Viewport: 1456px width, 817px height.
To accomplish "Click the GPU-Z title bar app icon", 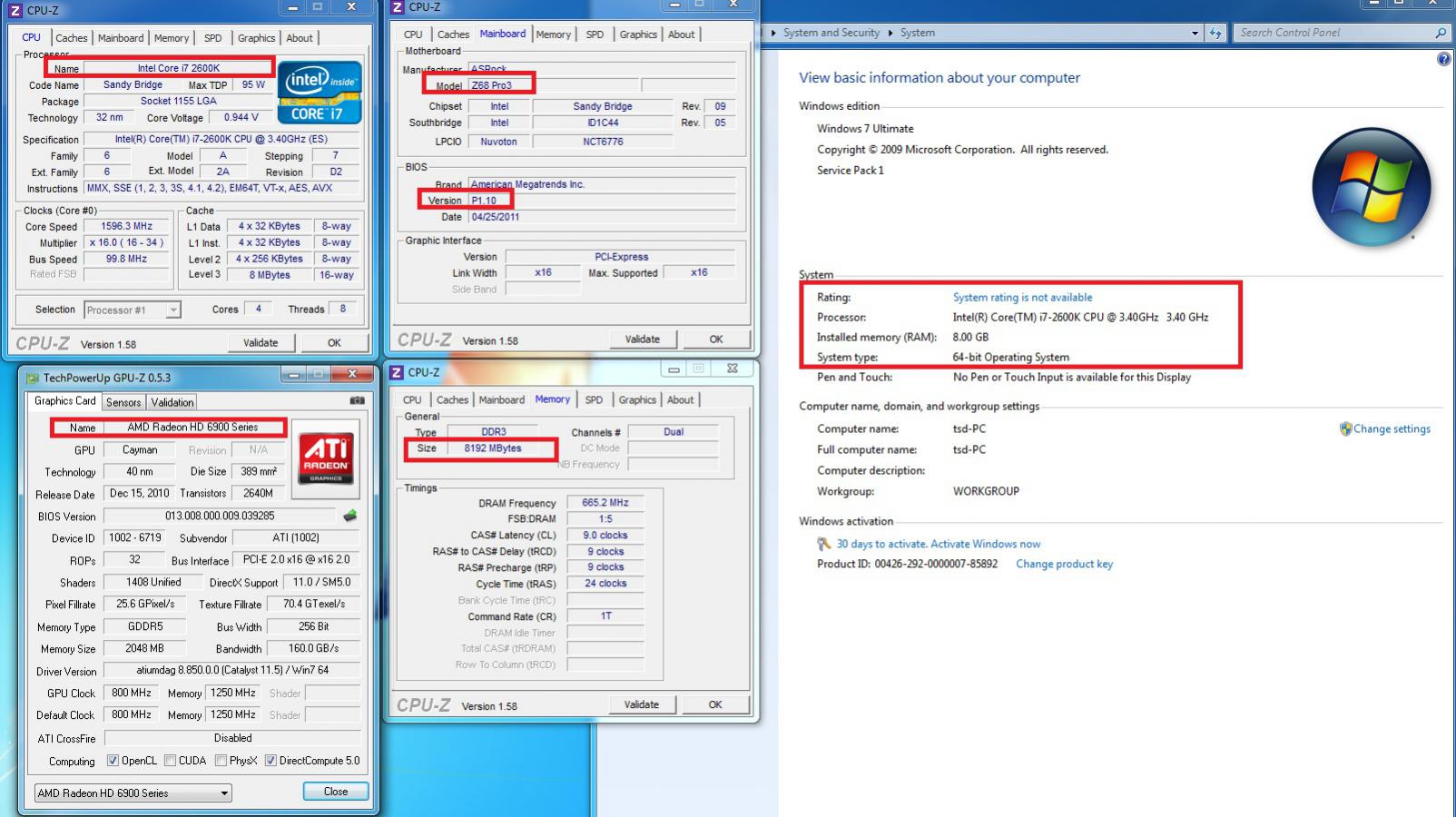I will coord(33,378).
